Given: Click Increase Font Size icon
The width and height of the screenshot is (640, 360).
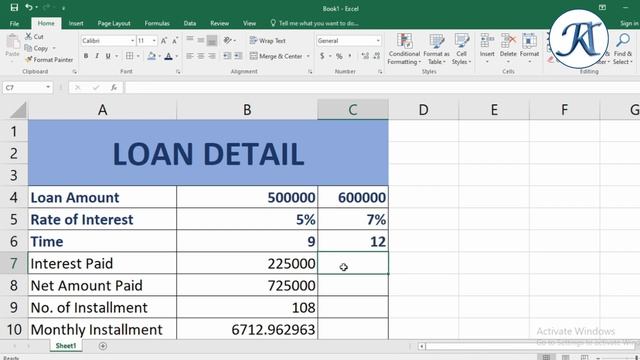Looking at the screenshot, I should point(164,41).
